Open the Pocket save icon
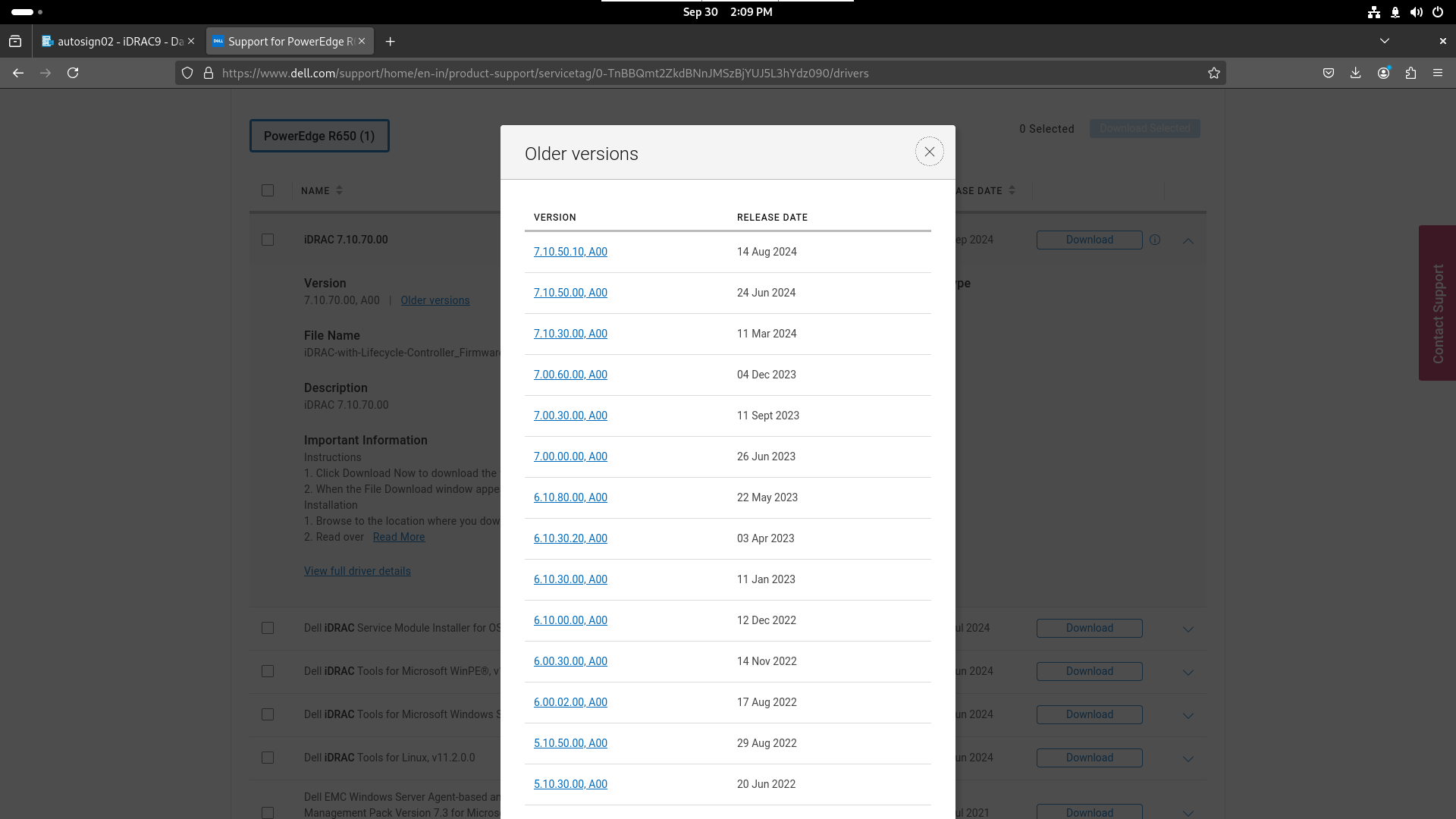 click(x=1329, y=73)
